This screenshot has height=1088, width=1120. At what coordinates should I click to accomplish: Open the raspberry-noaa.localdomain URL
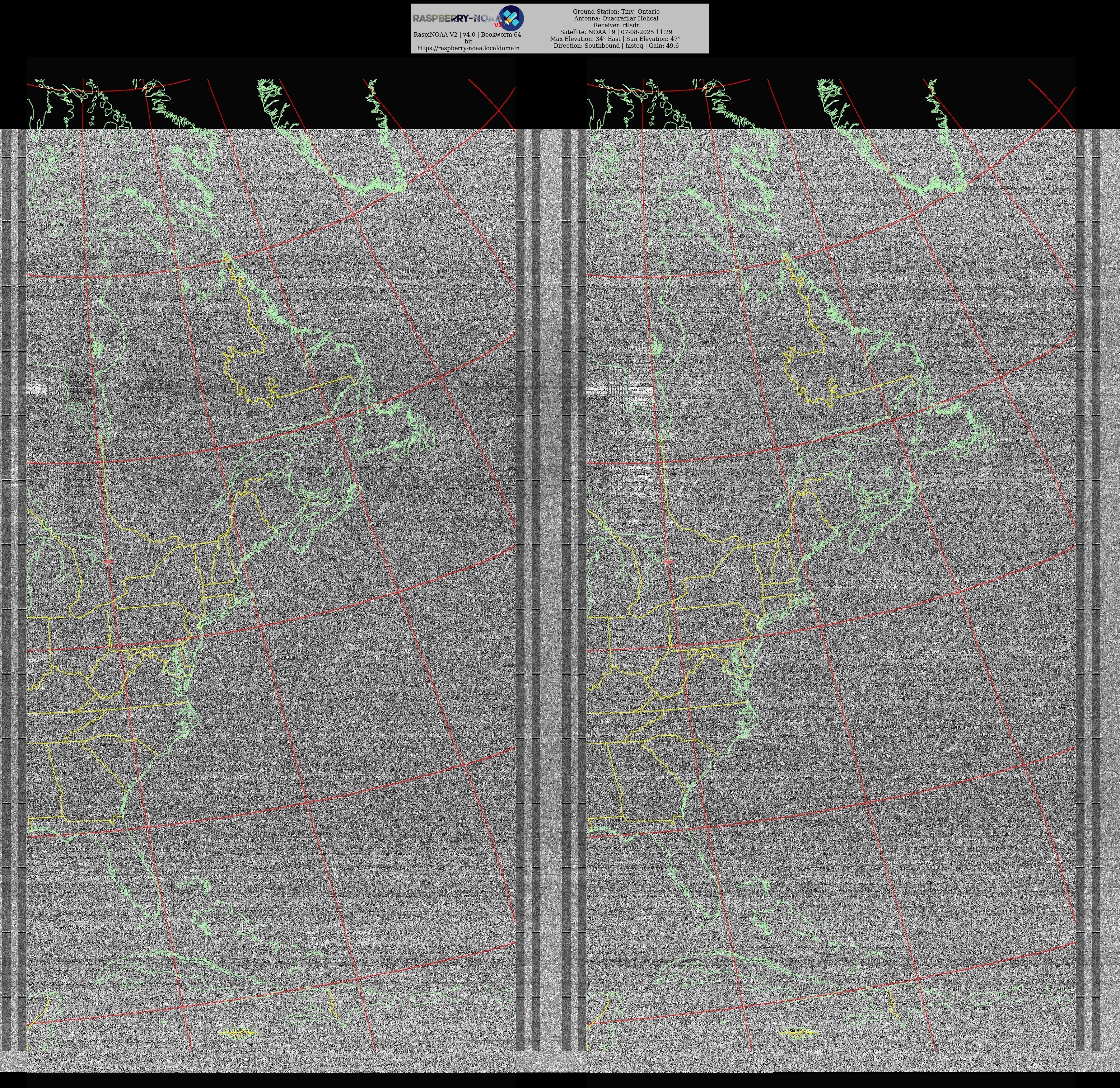point(468,48)
